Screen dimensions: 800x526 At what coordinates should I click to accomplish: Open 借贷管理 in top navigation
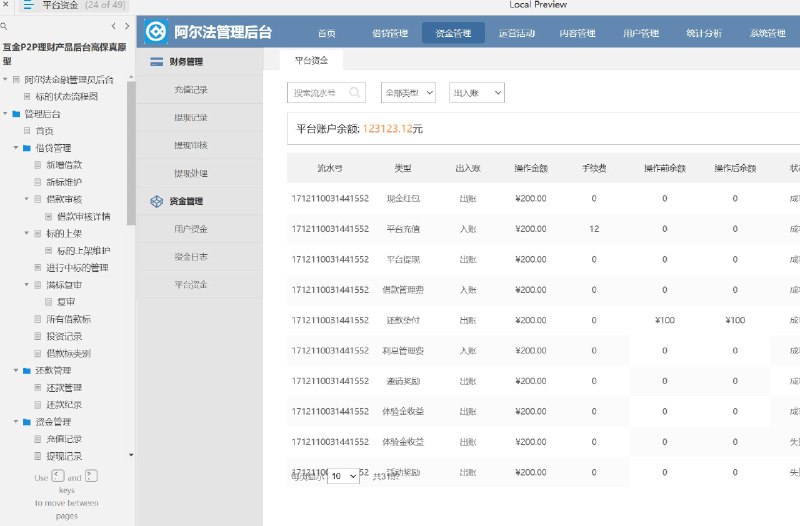tap(390, 33)
